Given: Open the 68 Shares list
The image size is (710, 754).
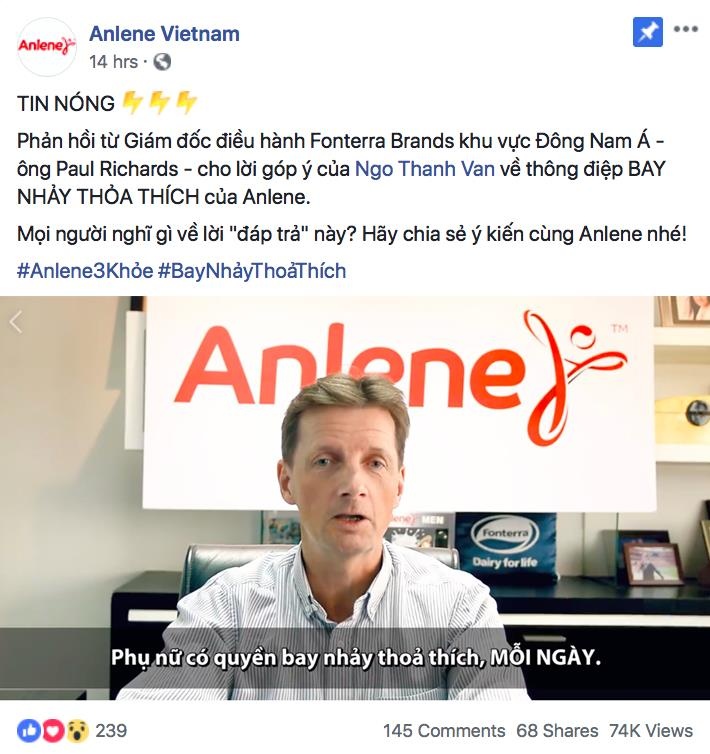Looking at the screenshot, I should [x=557, y=731].
